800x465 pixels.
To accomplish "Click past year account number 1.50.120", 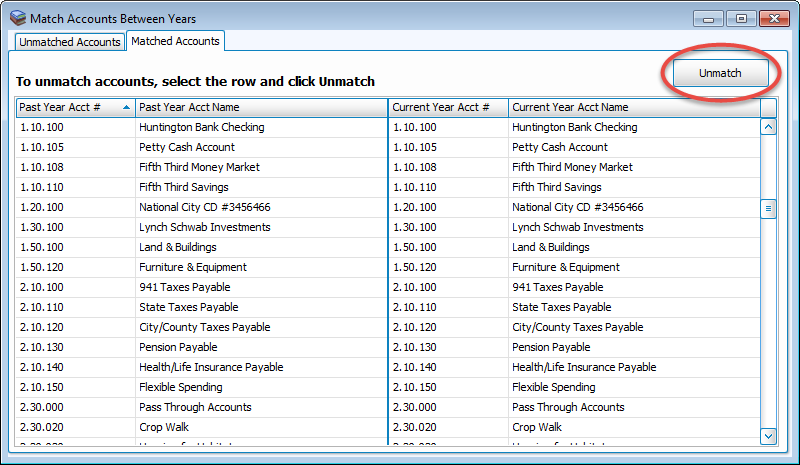I will point(41,267).
